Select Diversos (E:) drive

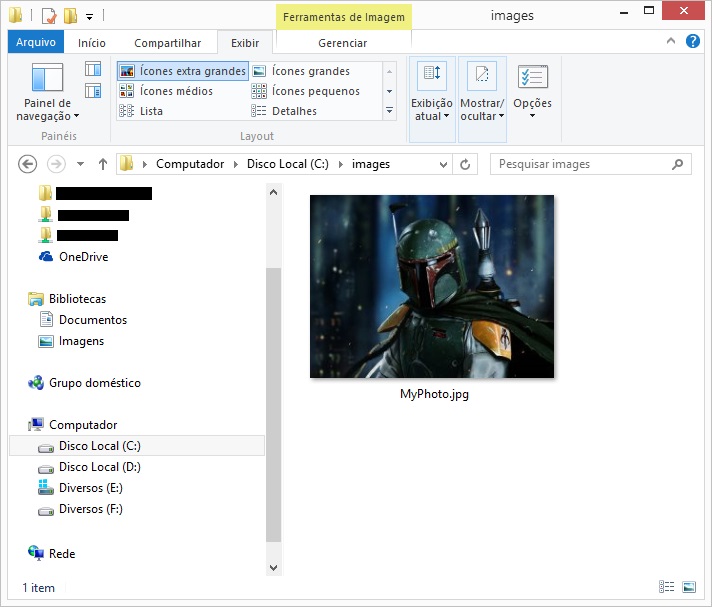tap(80, 488)
